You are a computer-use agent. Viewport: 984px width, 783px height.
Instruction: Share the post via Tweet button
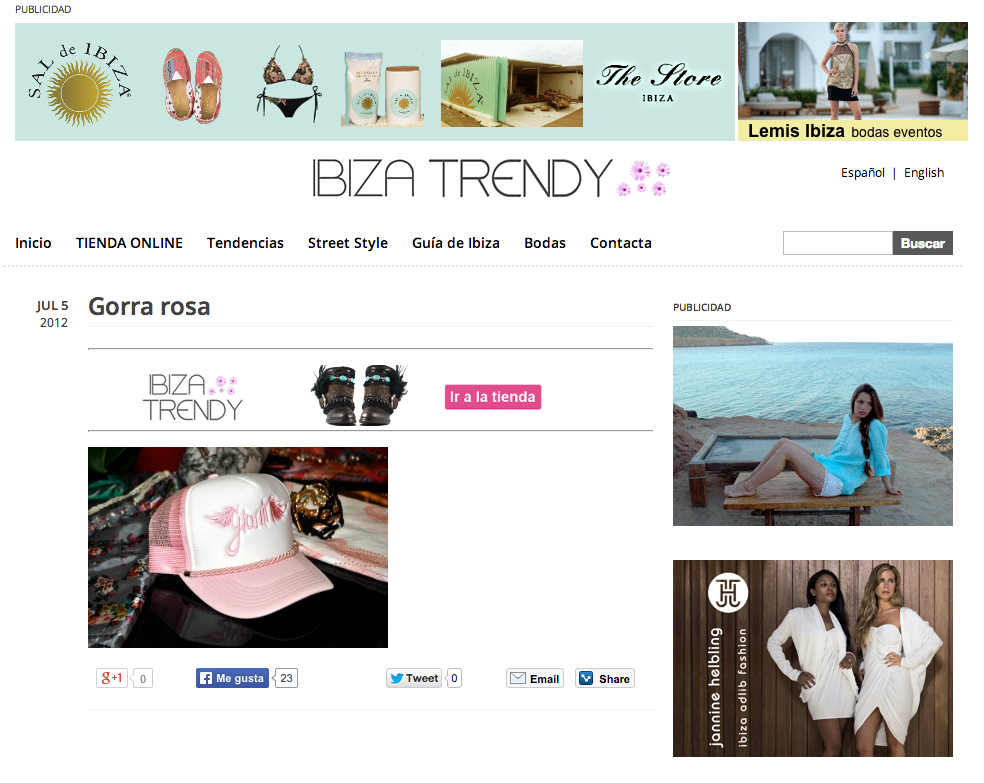pos(414,678)
